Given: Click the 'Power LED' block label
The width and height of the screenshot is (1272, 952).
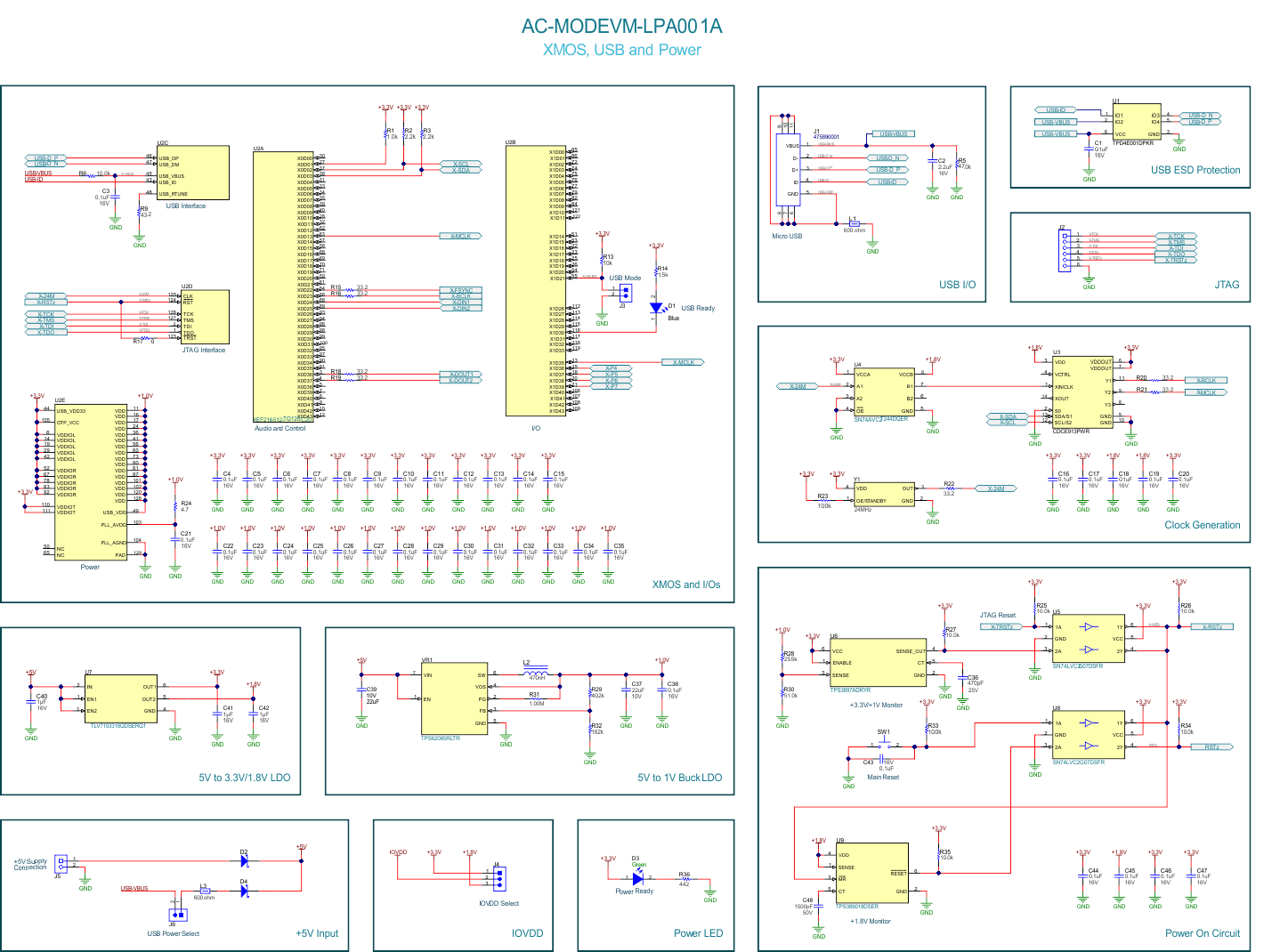Looking at the screenshot, I should pos(698,933).
